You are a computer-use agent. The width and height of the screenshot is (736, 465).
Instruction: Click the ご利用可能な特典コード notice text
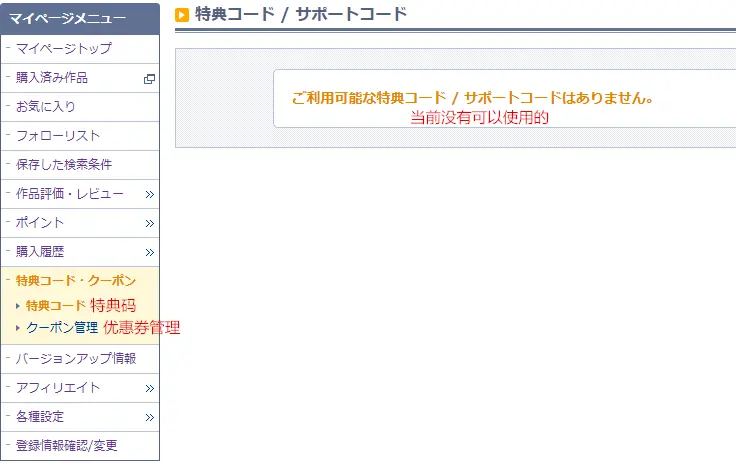coord(472,98)
